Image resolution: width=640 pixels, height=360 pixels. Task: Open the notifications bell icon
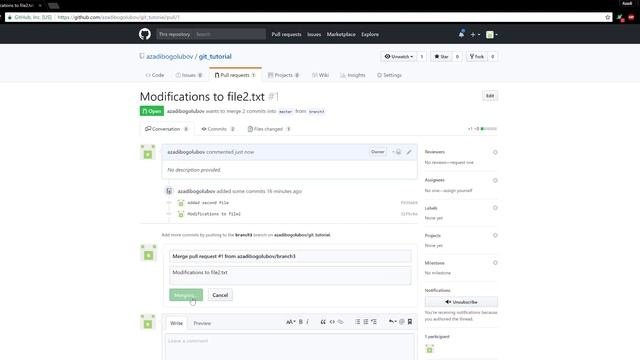pos(461,34)
